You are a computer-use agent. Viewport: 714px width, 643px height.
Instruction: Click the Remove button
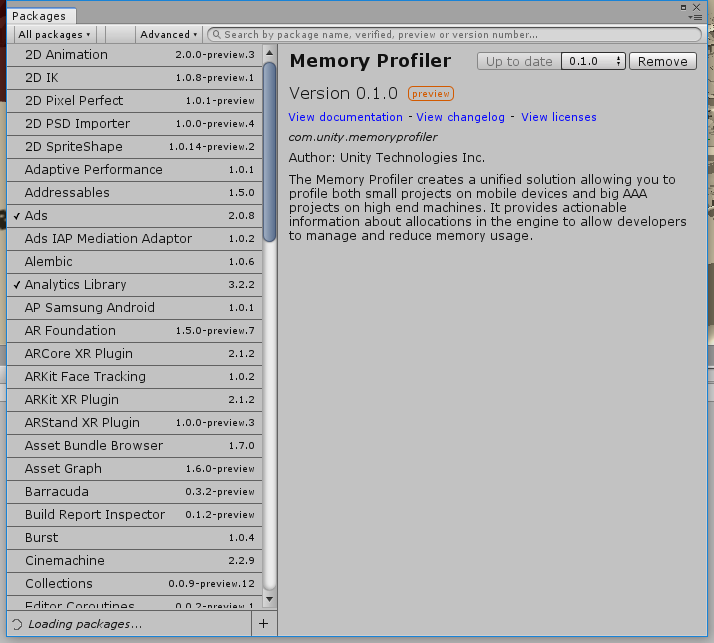(663, 61)
